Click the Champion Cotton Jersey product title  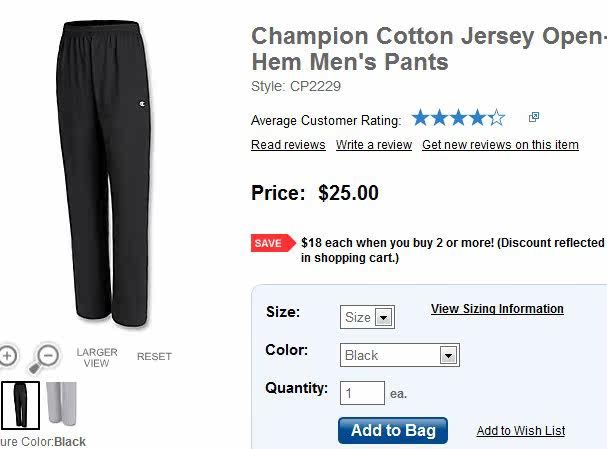(428, 49)
